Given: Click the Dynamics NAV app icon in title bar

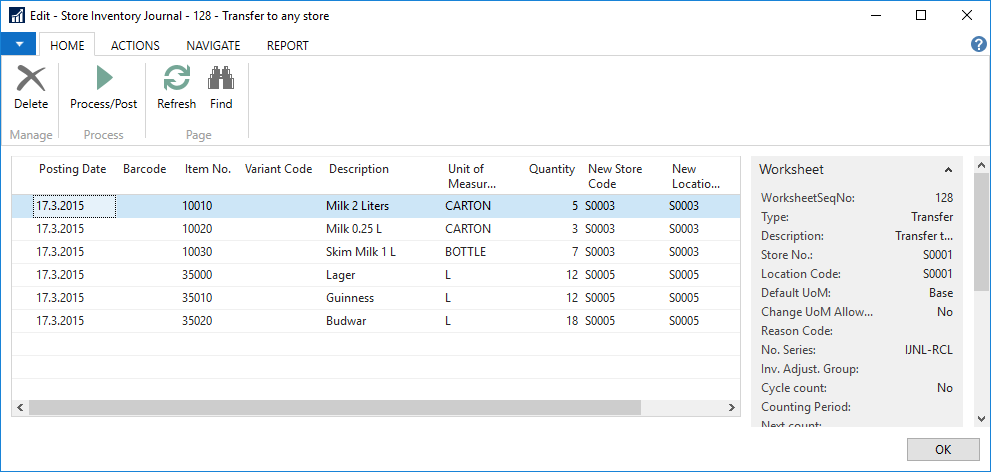Looking at the screenshot, I should [x=16, y=16].
